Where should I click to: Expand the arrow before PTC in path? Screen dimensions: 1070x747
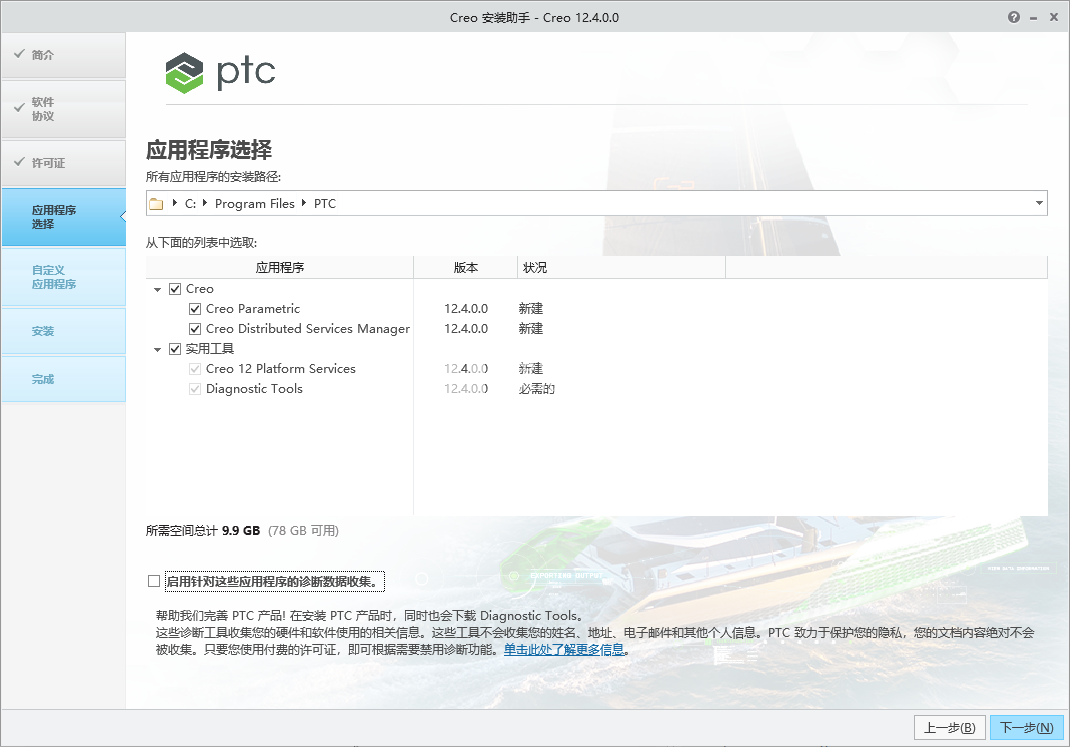pos(304,203)
